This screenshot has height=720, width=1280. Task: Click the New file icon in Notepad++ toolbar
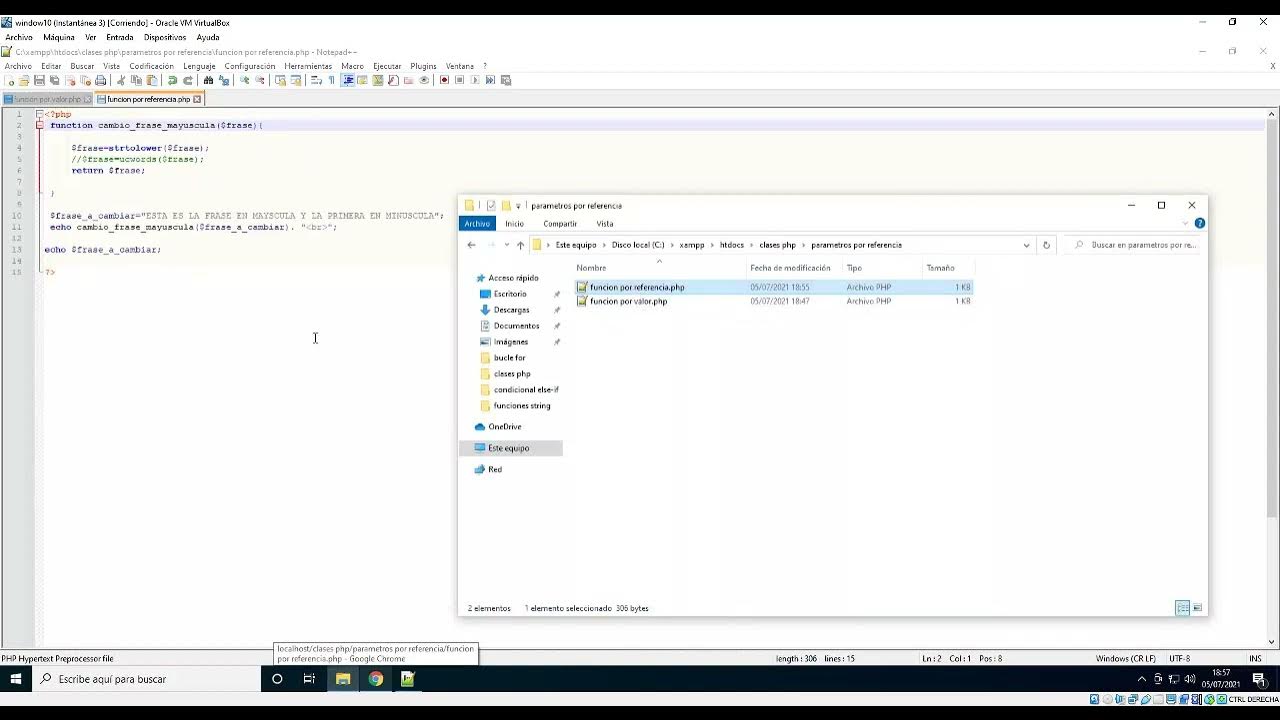click(10, 80)
